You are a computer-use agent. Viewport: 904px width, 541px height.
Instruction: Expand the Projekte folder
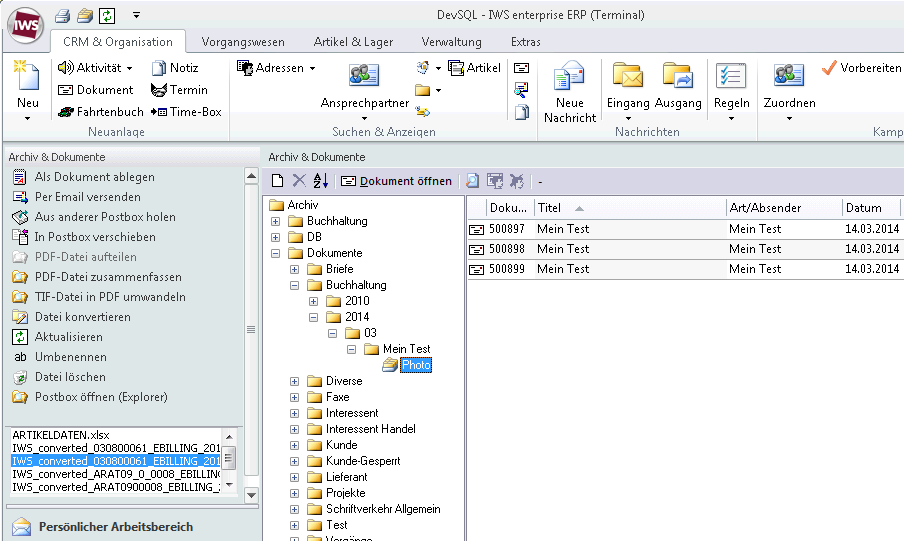295,493
